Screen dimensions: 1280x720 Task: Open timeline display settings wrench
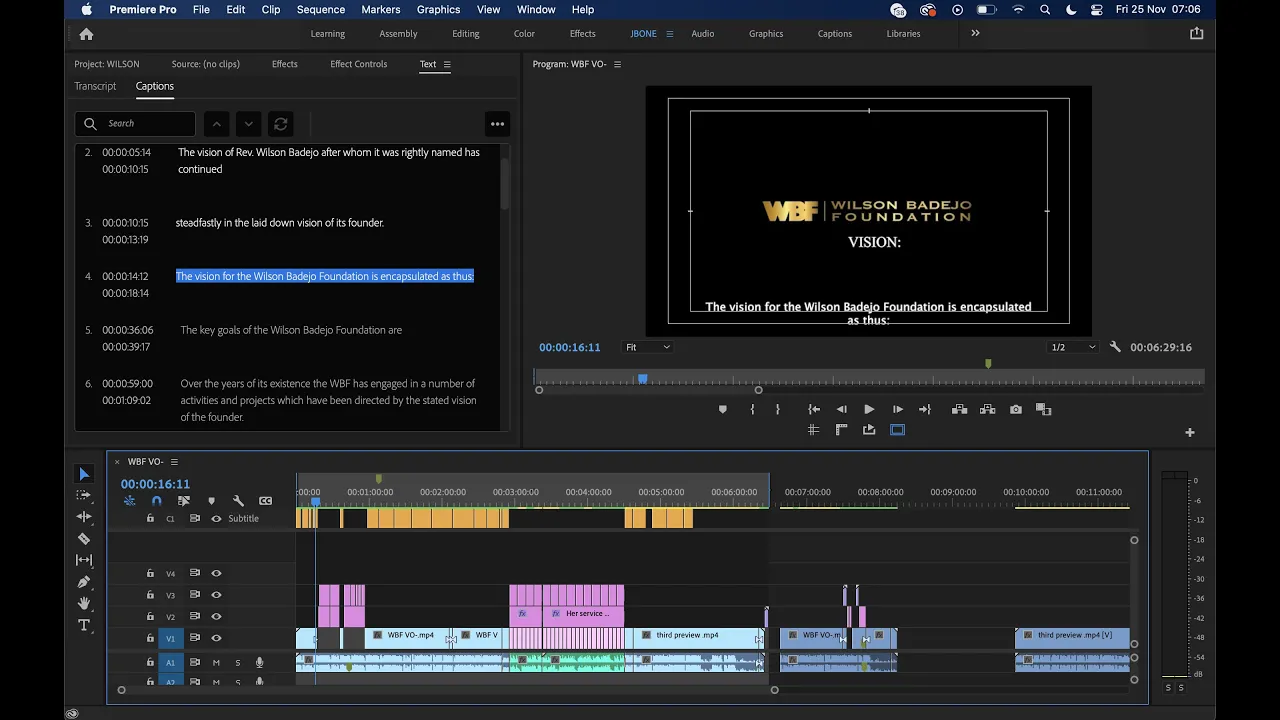[238, 501]
